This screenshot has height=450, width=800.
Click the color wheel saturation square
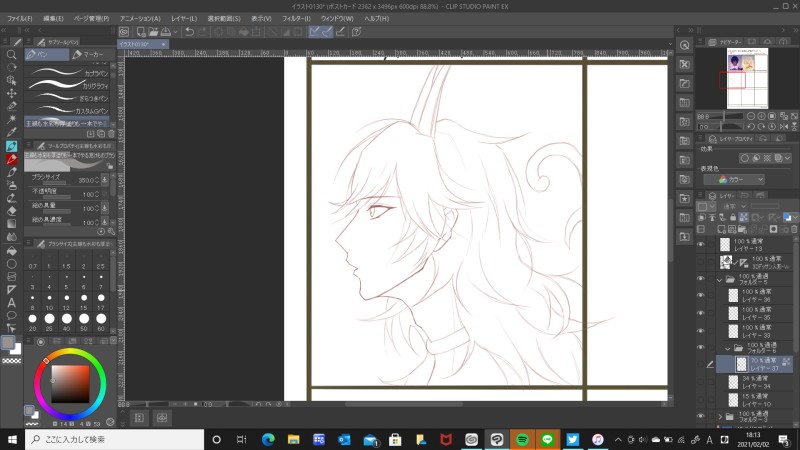coord(69,383)
